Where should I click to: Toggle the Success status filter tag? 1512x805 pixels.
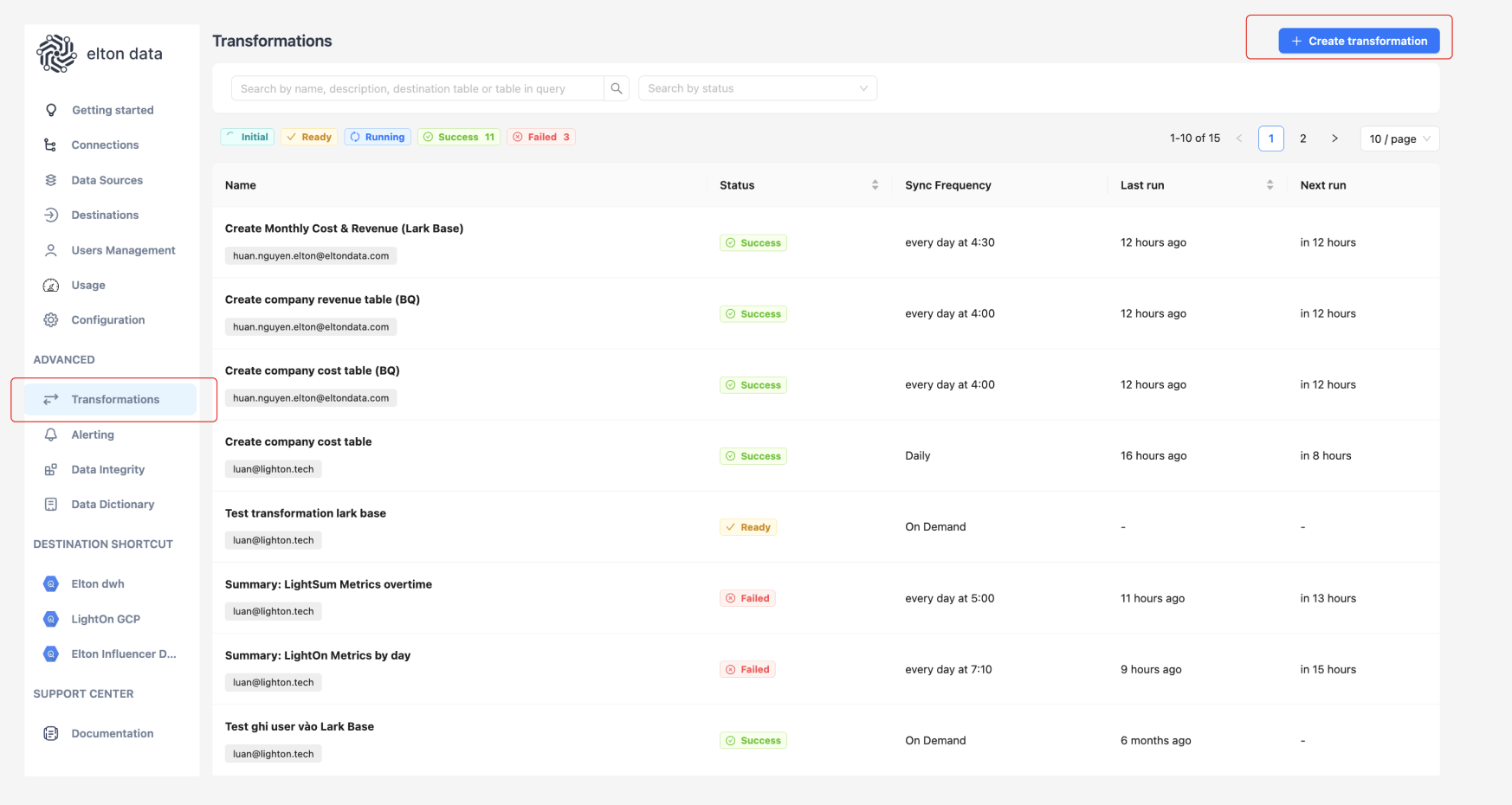[x=459, y=137]
